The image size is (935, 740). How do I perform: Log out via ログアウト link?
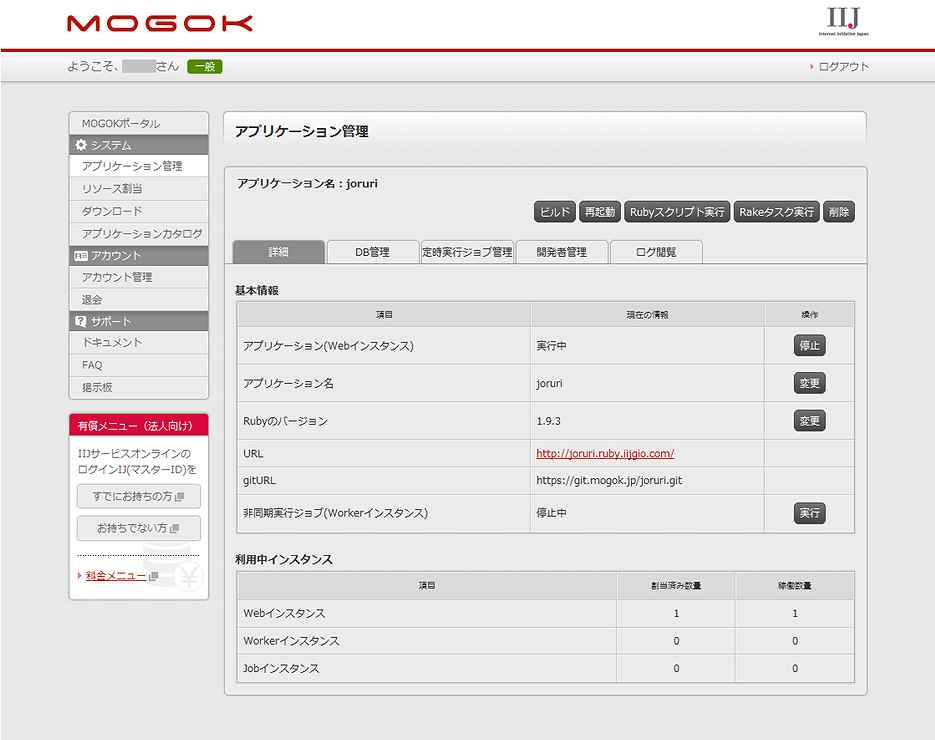click(843, 67)
